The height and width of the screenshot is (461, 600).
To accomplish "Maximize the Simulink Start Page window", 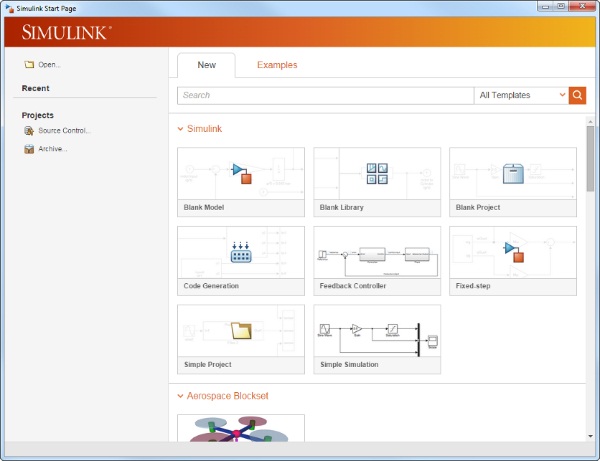I will click(x=561, y=6).
